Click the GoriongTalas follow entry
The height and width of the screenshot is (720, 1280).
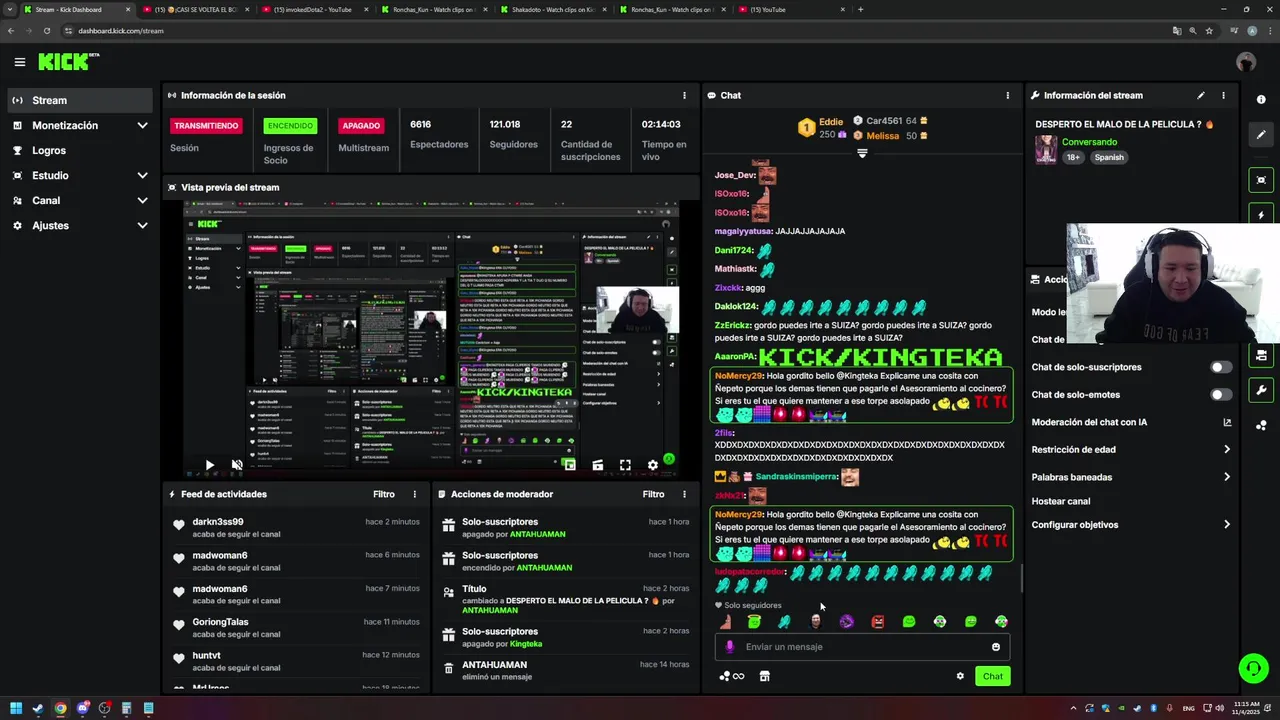(x=296, y=628)
